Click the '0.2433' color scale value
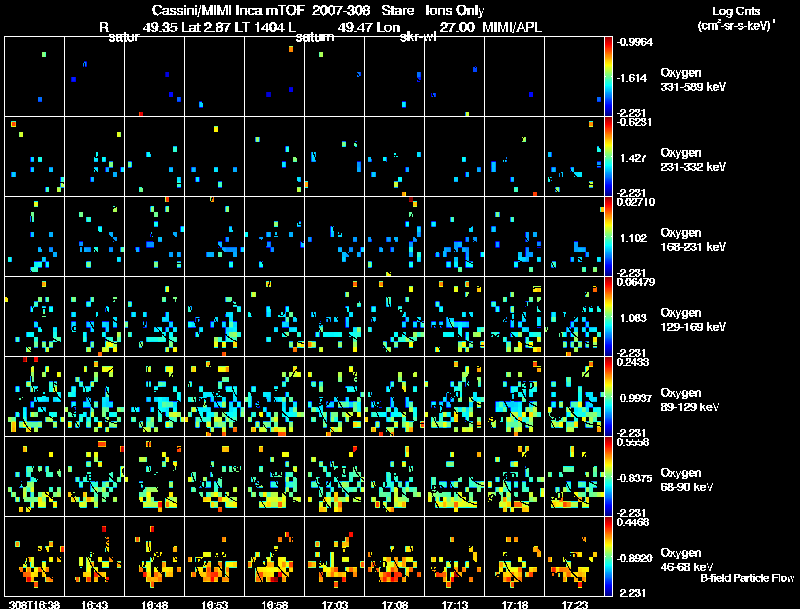 pos(632,362)
